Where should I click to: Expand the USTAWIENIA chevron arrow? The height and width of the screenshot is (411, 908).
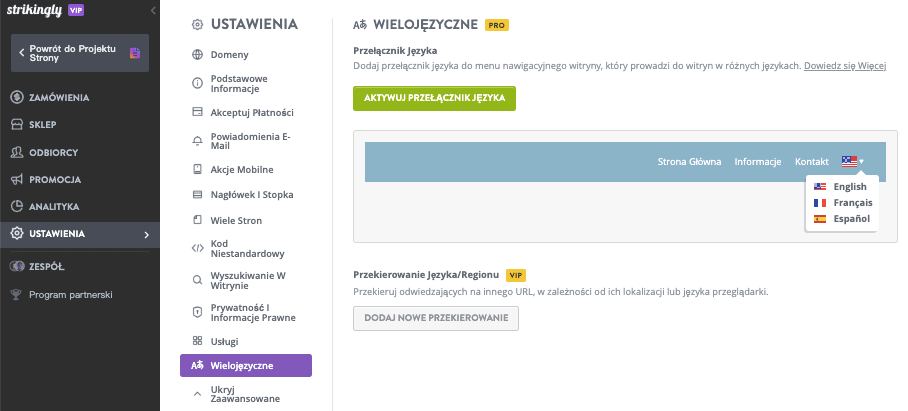[x=147, y=234]
